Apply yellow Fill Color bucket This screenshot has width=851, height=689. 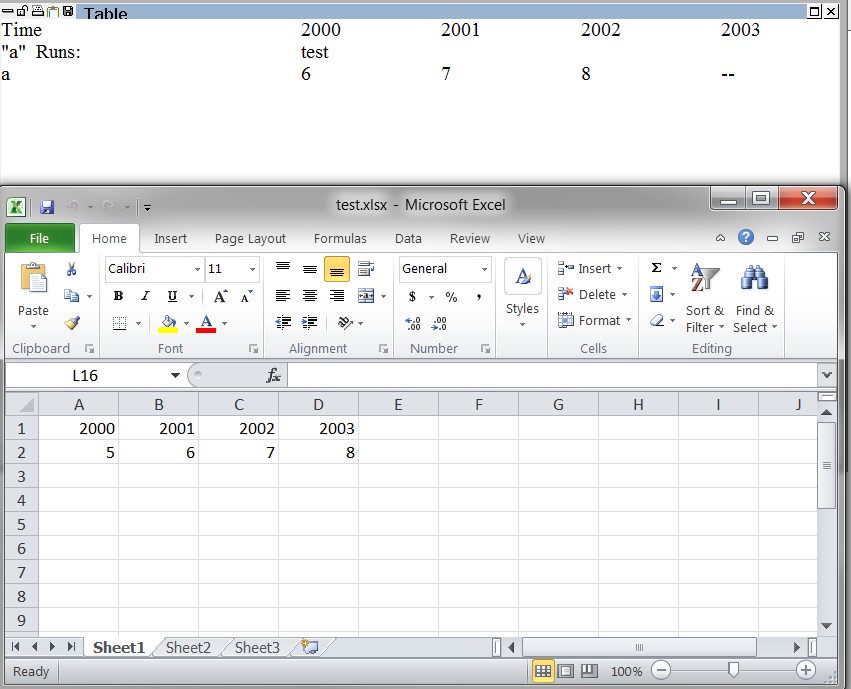tap(168, 323)
